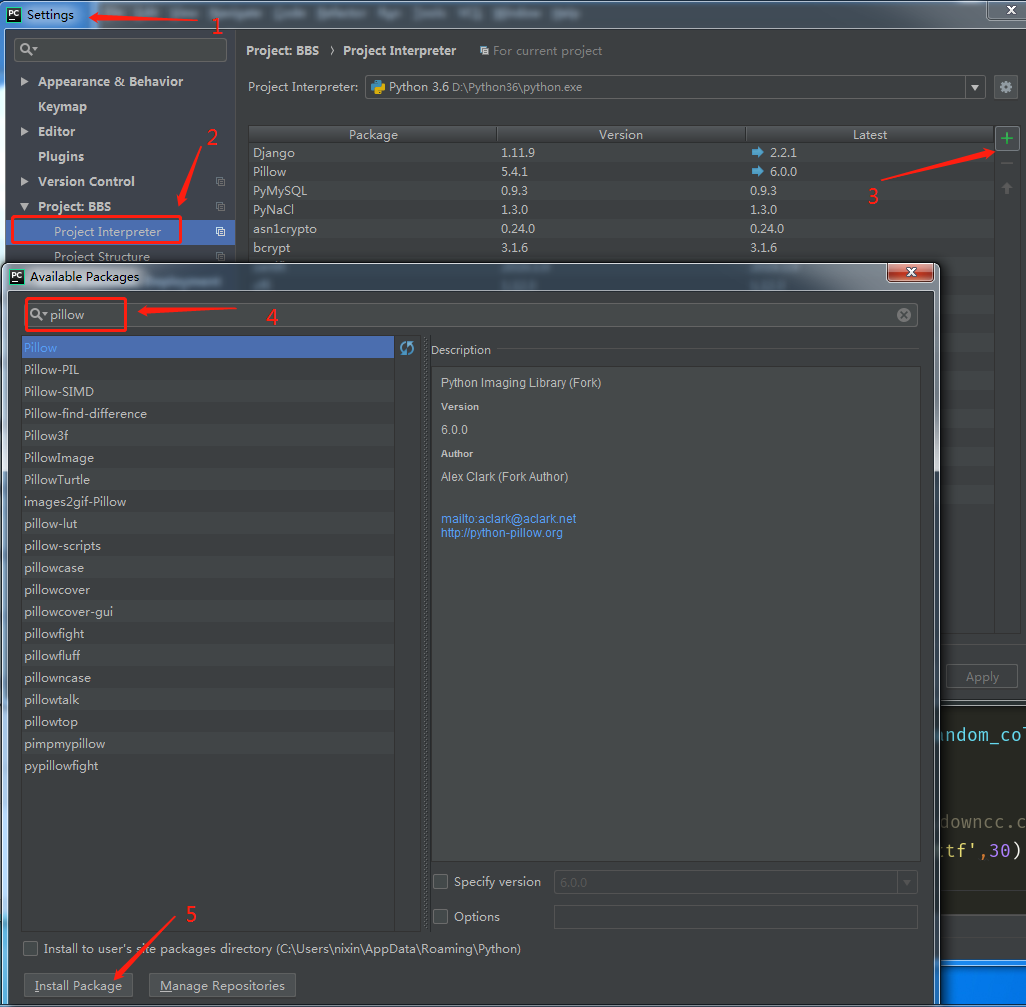
Task: Toggle install to user's site packages directory
Action: coord(30,949)
